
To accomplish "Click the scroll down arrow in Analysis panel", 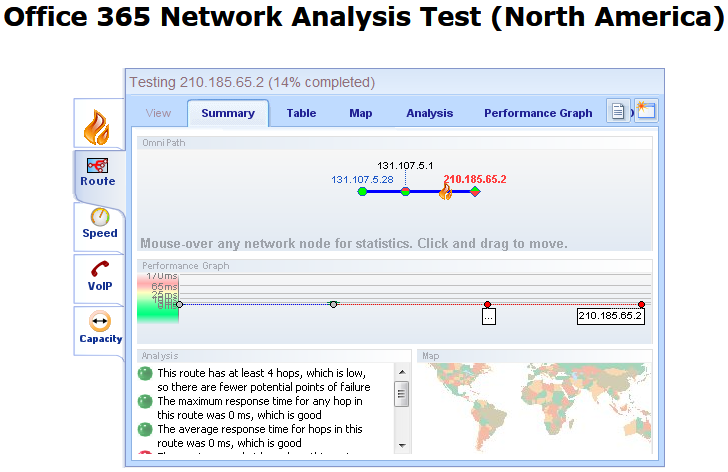I will click(x=402, y=446).
